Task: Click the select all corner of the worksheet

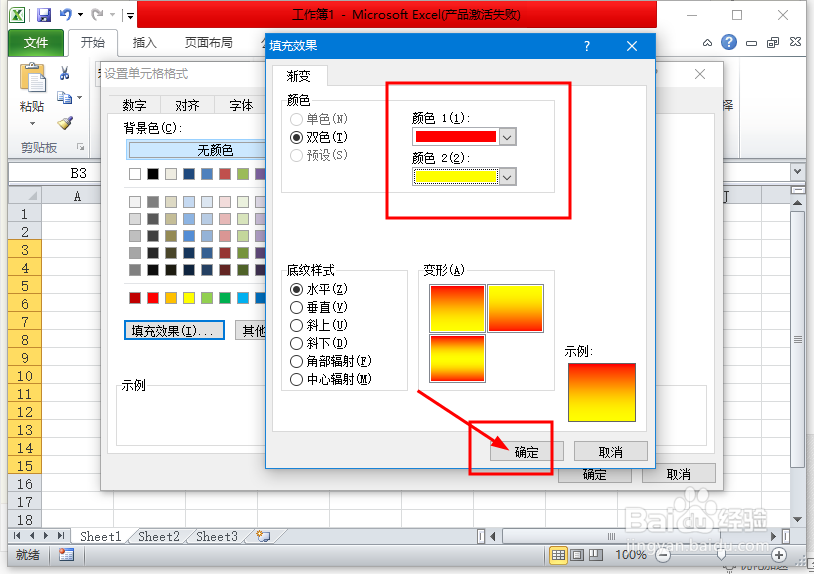Action: [25, 196]
